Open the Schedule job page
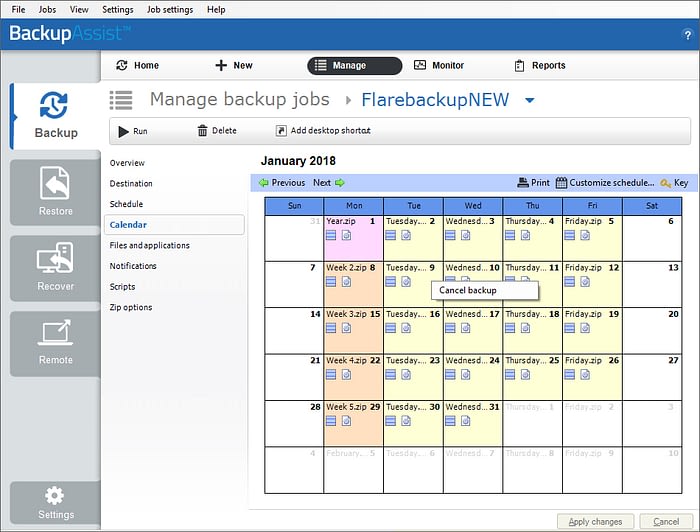 pos(126,204)
